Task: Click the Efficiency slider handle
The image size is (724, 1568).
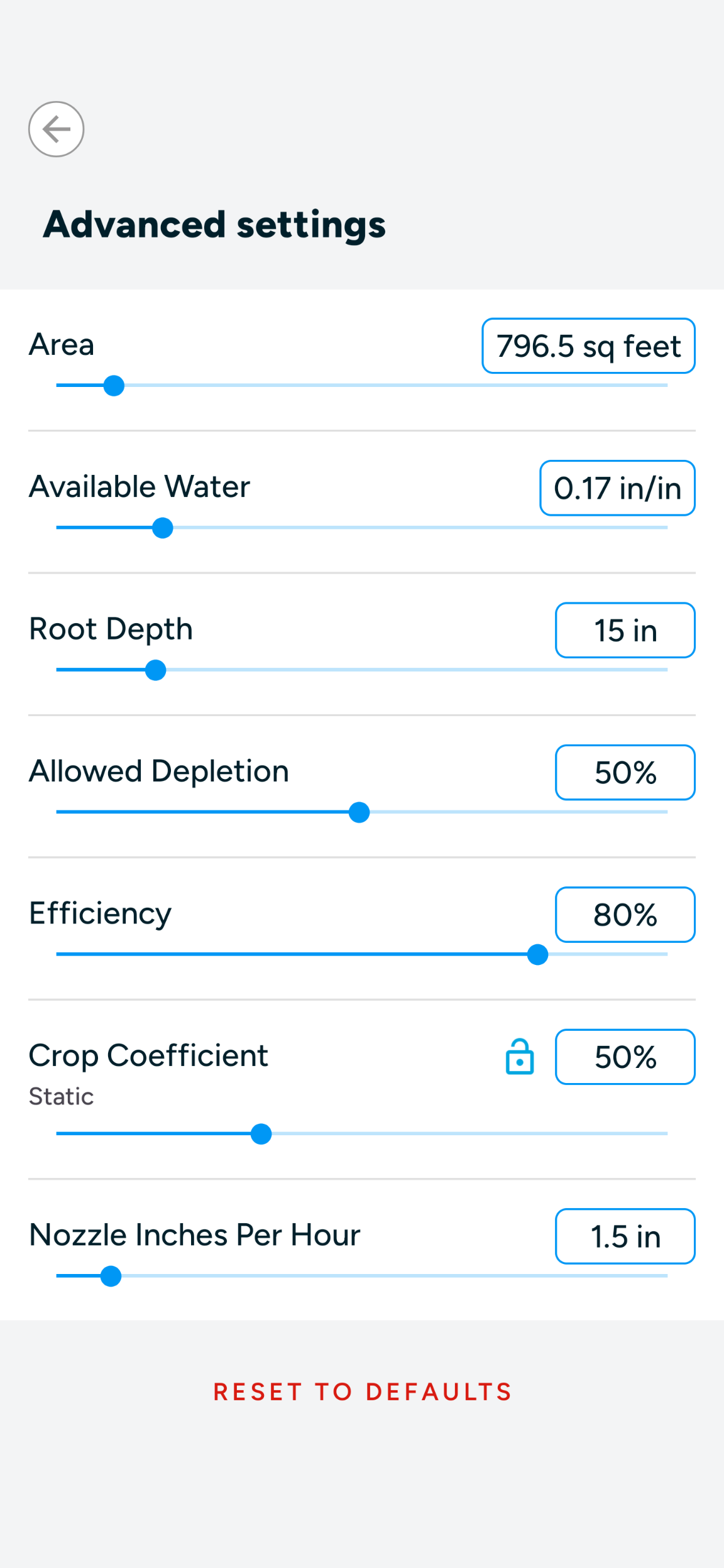Action: coord(537,955)
